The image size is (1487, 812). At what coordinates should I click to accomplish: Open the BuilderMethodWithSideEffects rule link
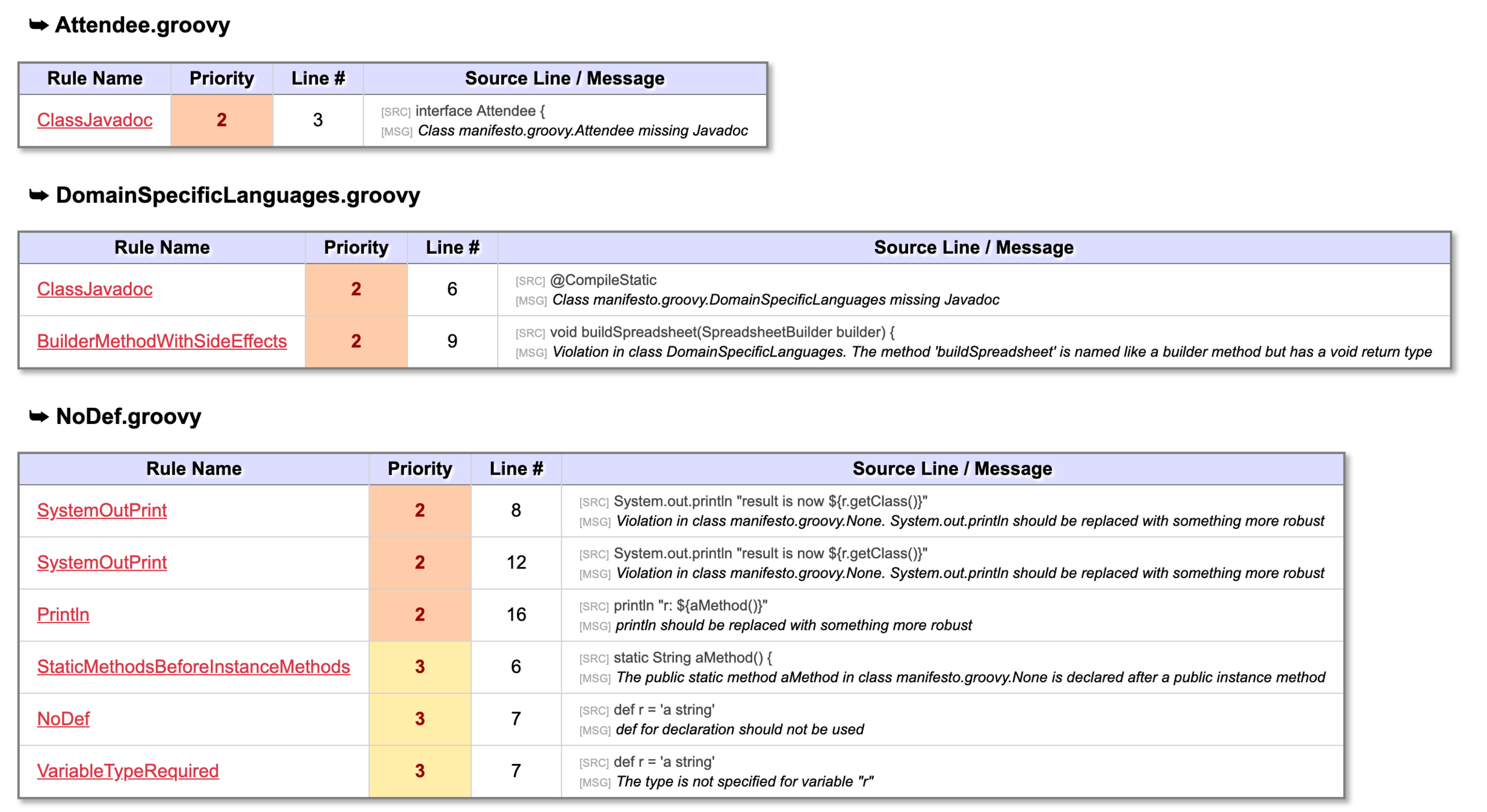coord(161,341)
